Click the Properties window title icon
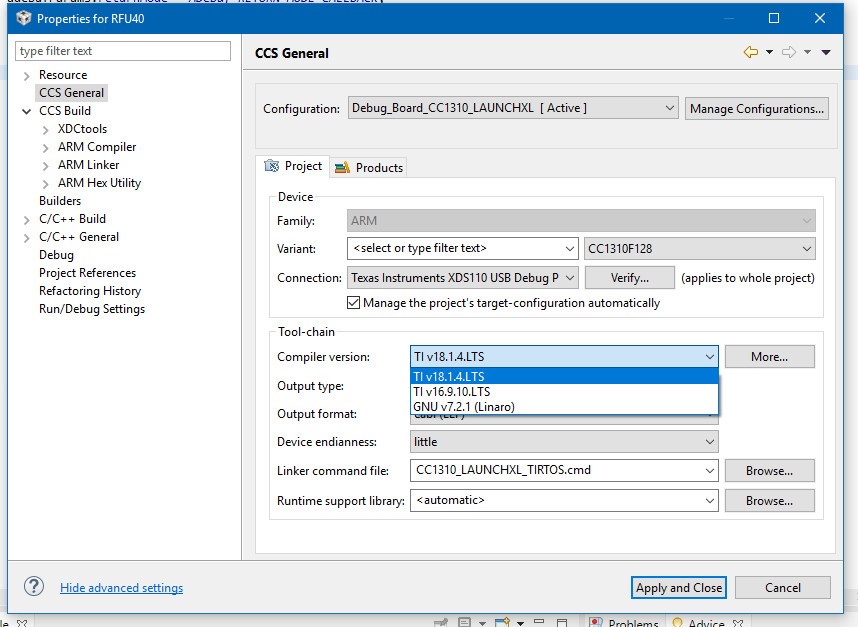Screen dimensions: 858x627 coord(22,18)
